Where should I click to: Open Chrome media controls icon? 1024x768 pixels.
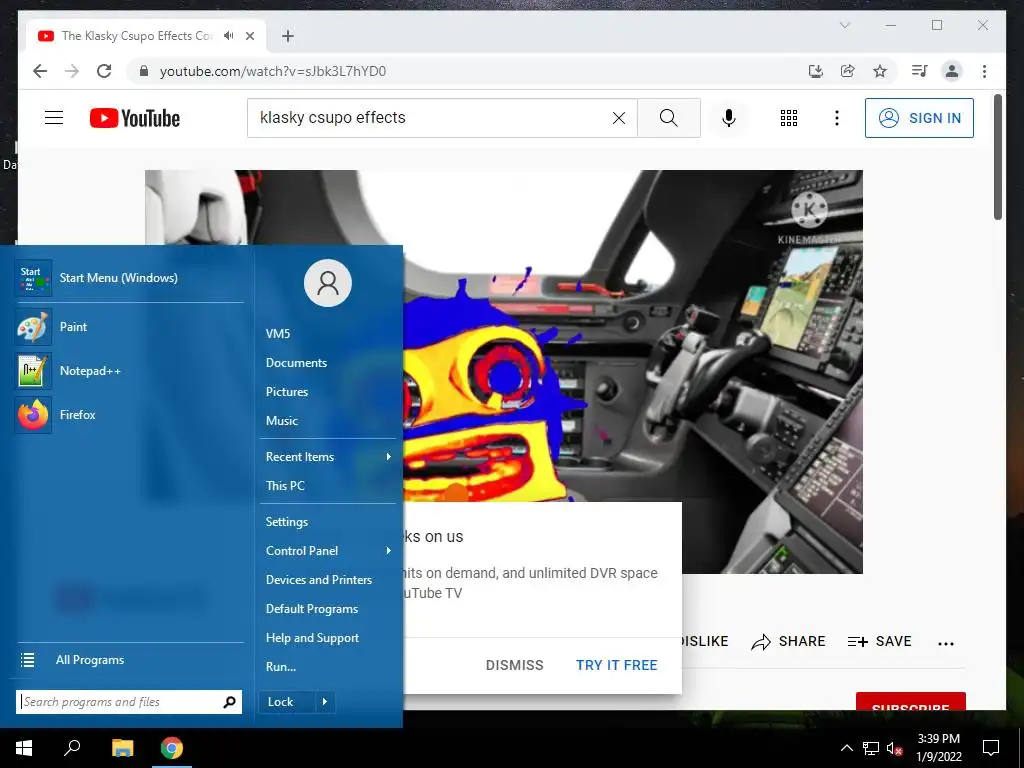point(920,71)
